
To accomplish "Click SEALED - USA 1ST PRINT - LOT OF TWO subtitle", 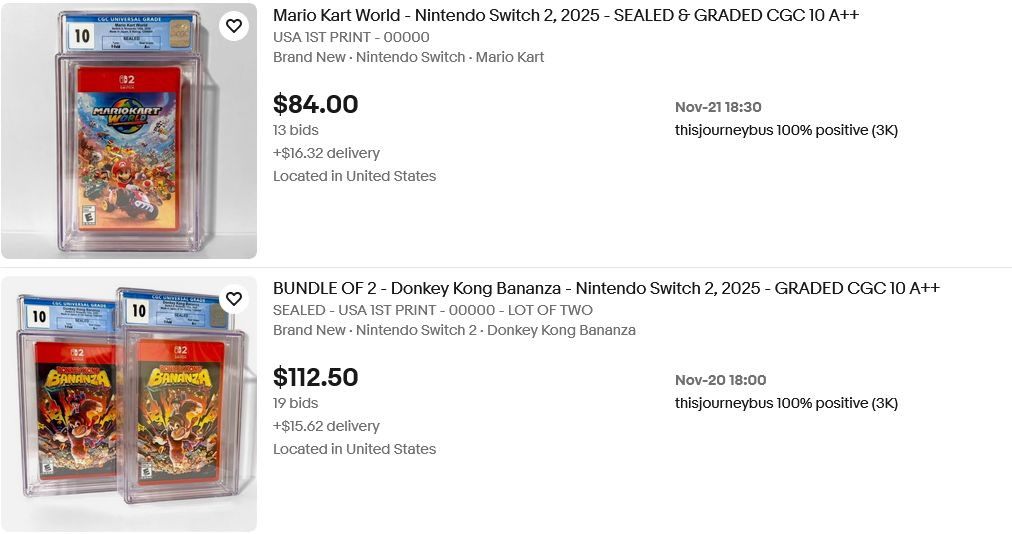I will click(x=432, y=310).
